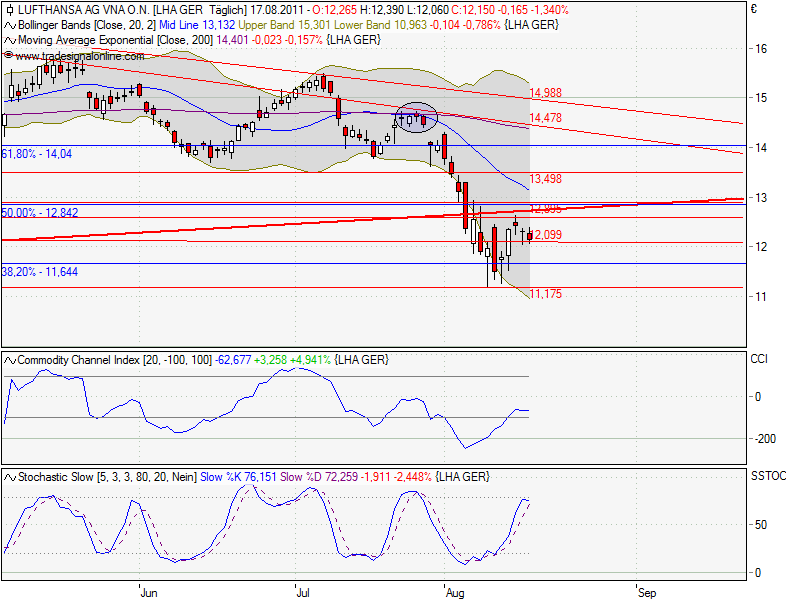
Task: Select the candlestick icon beside the LUFTHANSA title
Action: click(9, 11)
